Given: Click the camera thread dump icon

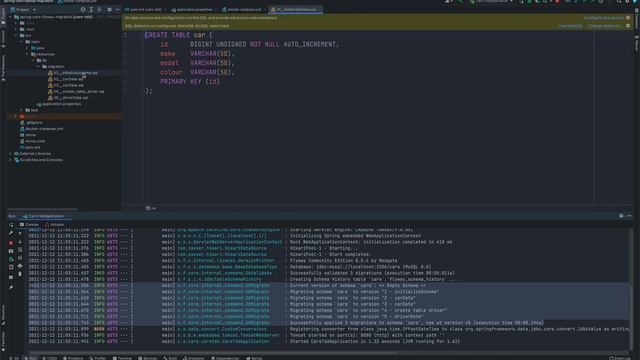Looking at the screenshot, I should (11, 251).
